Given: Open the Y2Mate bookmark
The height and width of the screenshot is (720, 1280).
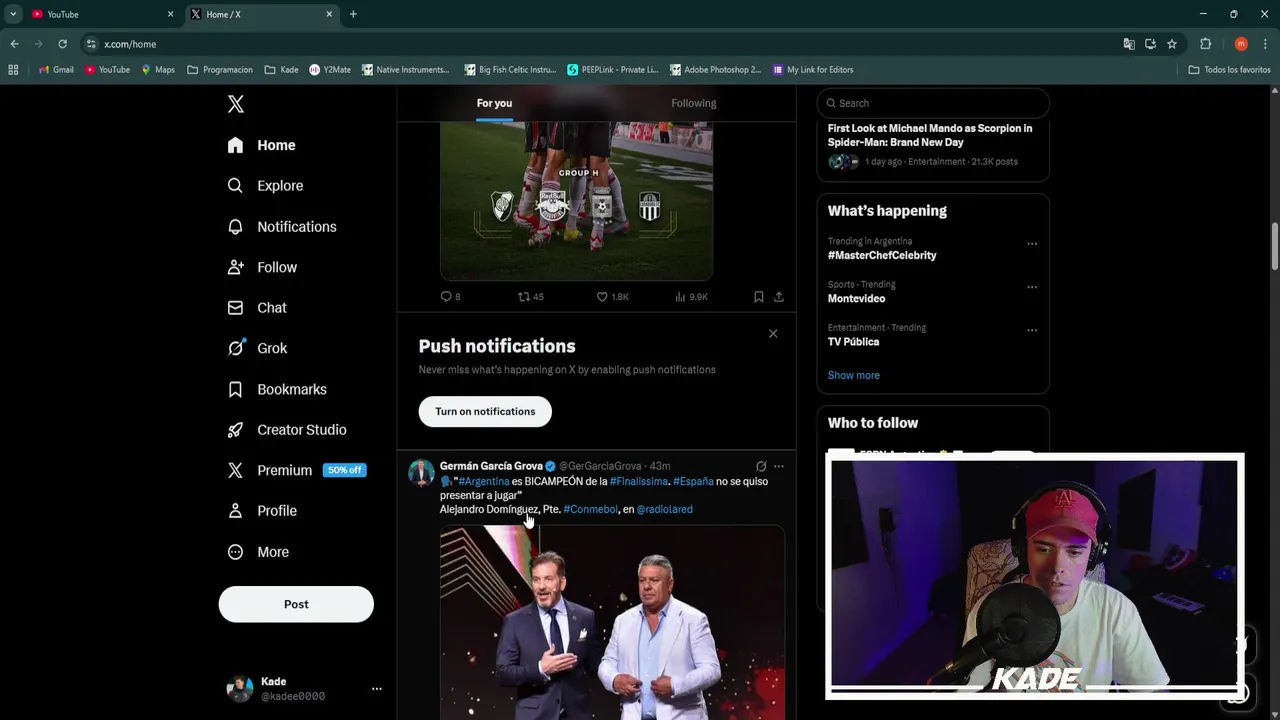Looking at the screenshot, I should (x=330, y=70).
